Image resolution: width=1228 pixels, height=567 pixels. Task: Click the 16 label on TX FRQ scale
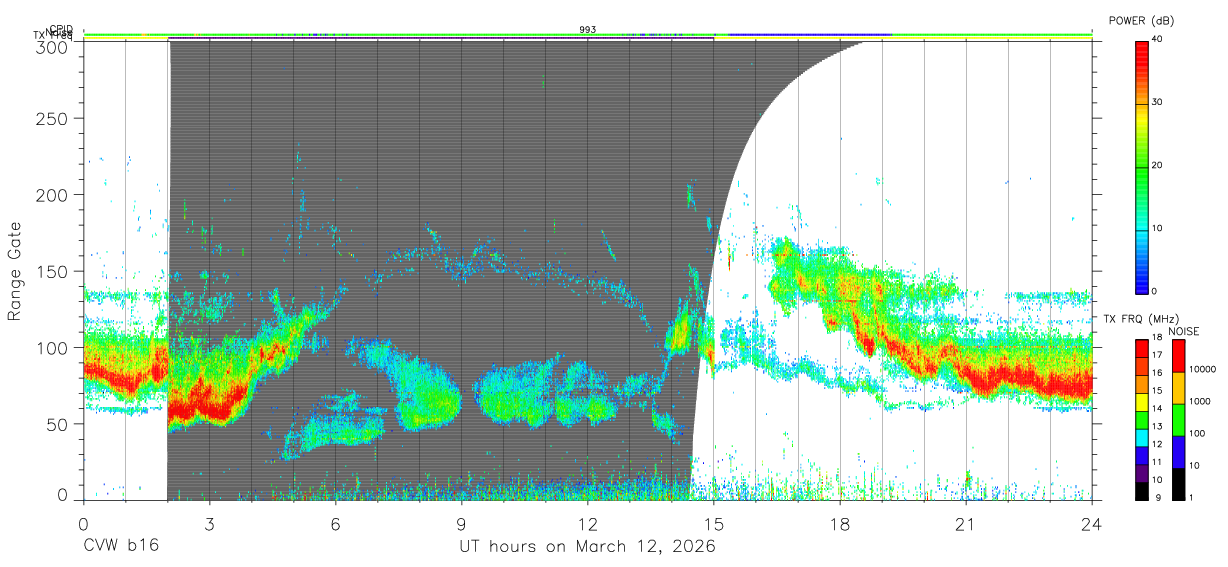point(1156,372)
